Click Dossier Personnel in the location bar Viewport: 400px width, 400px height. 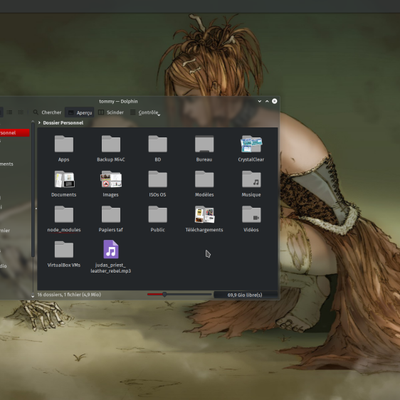(63, 123)
